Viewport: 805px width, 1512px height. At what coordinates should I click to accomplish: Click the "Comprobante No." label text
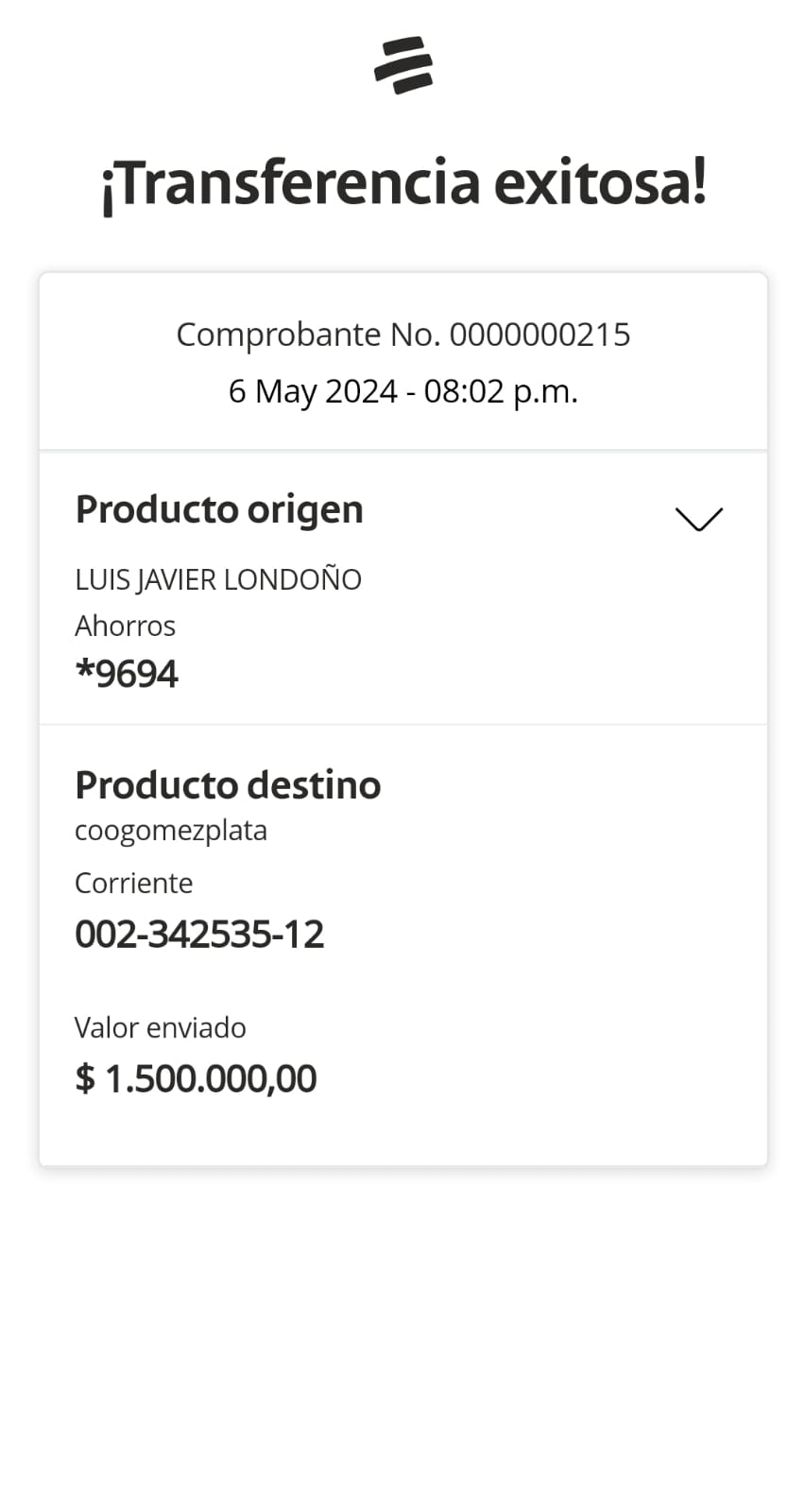click(308, 335)
